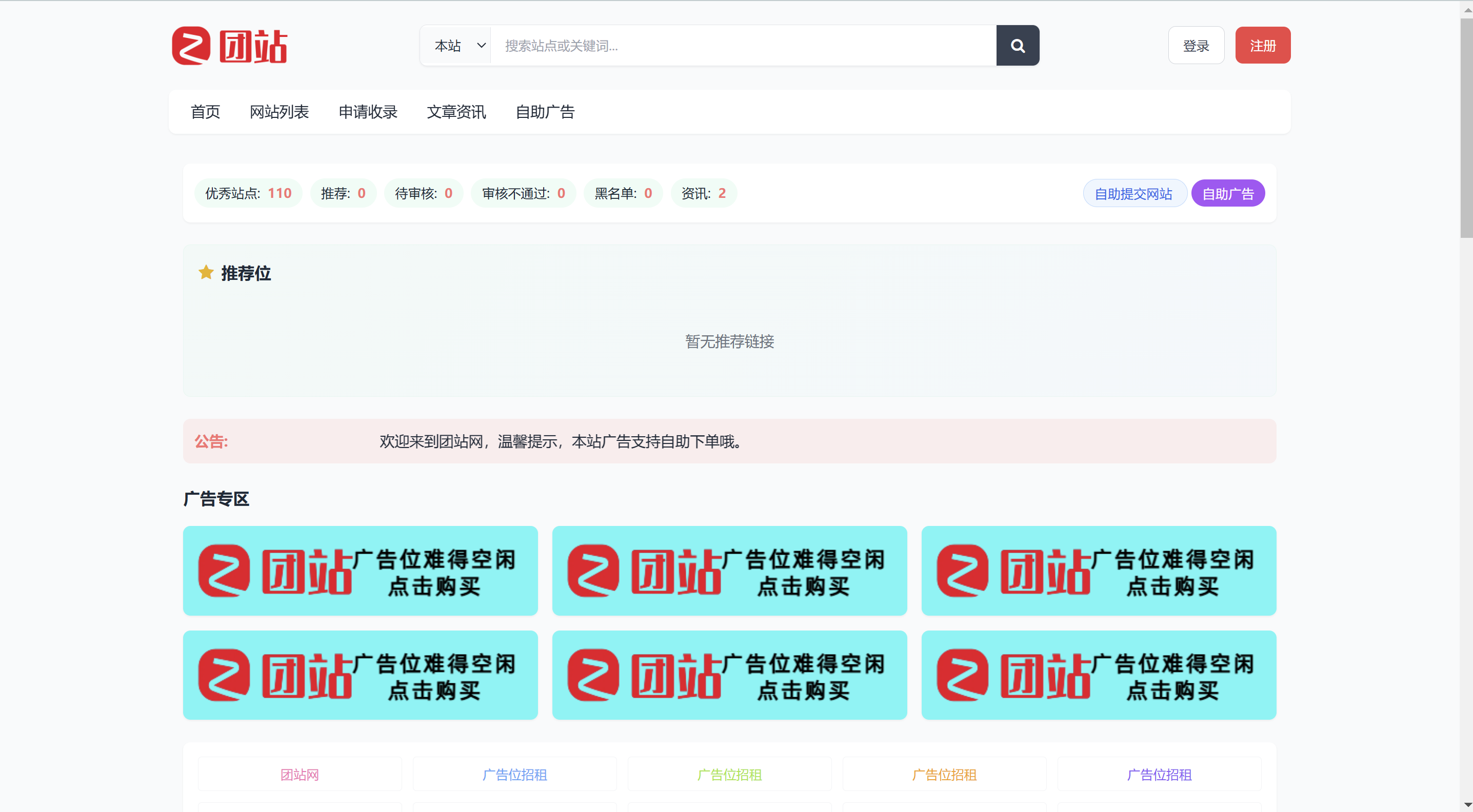Select the 申请收录 nav item
This screenshot has width=1473, height=812.
pyautogui.click(x=368, y=112)
